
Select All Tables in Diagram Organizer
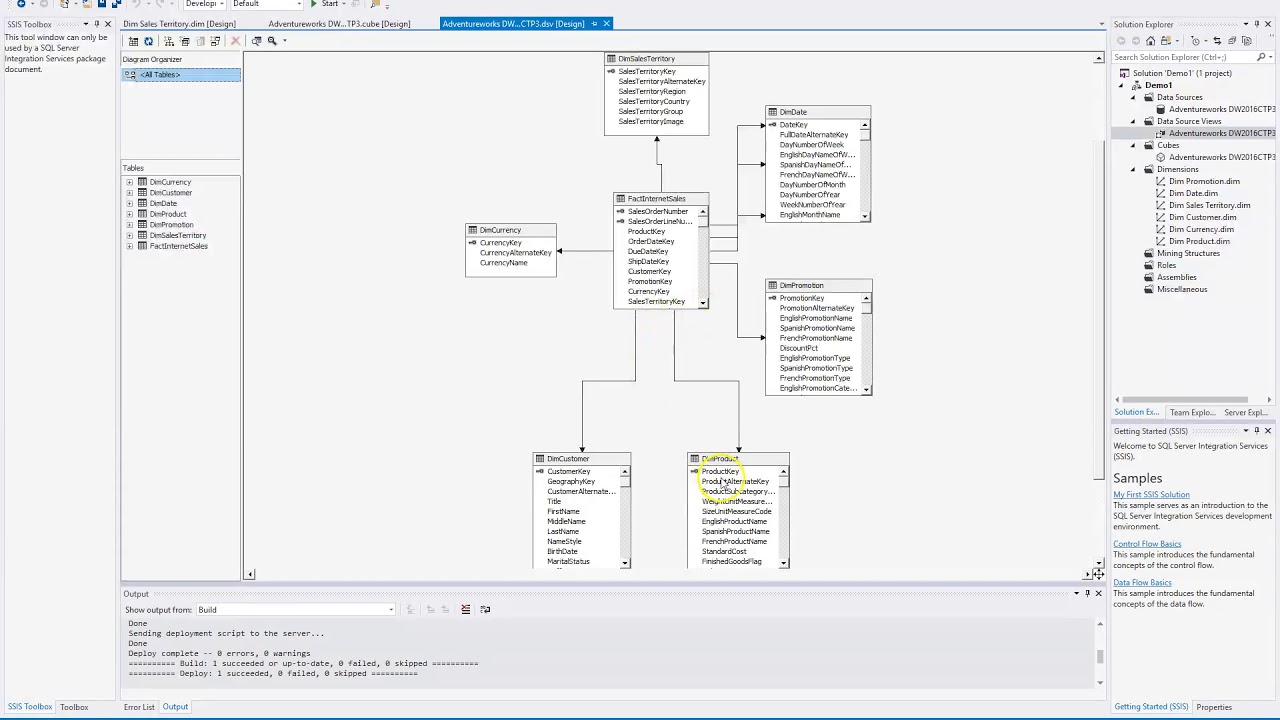click(181, 75)
